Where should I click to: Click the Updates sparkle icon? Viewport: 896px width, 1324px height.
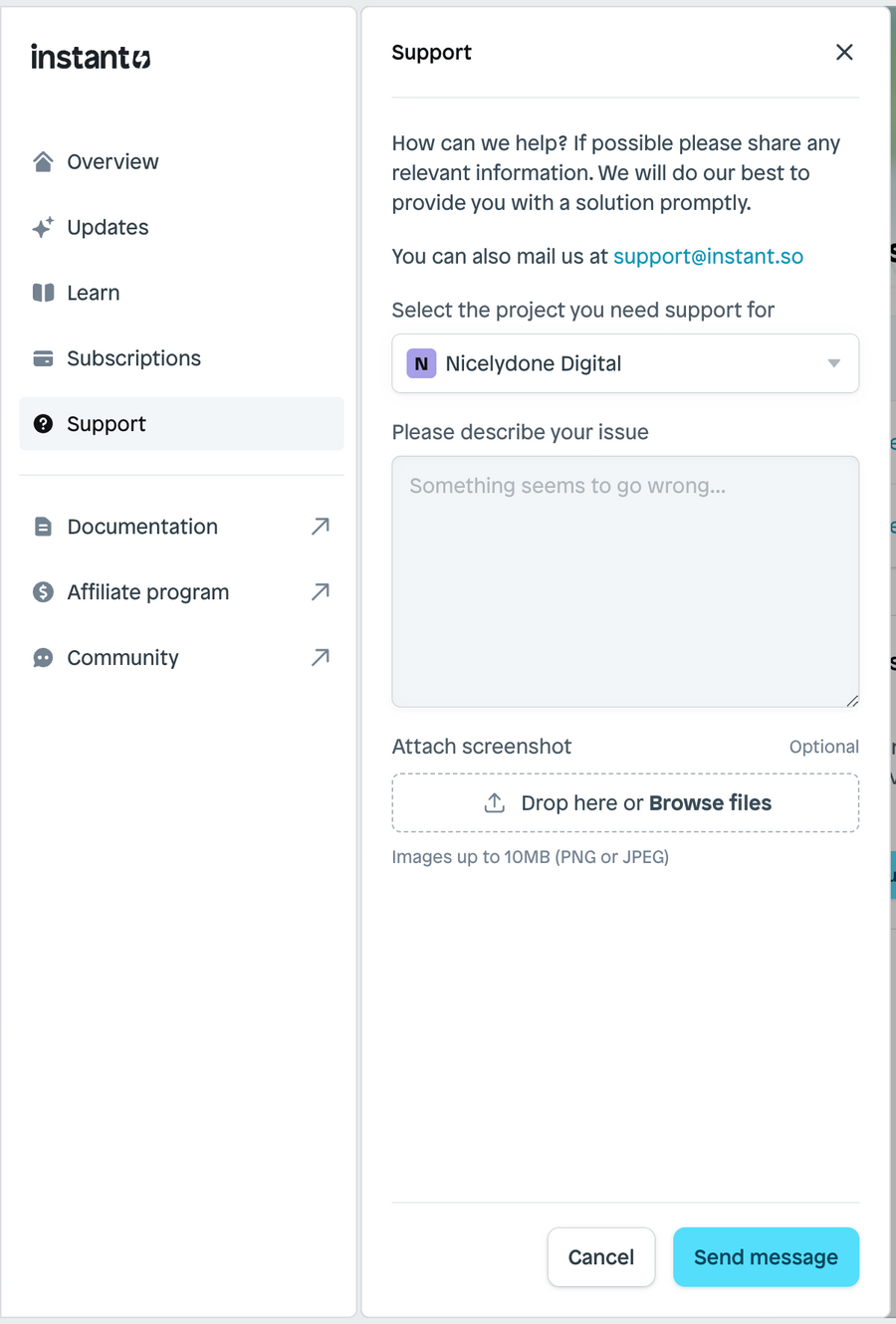click(x=43, y=227)
